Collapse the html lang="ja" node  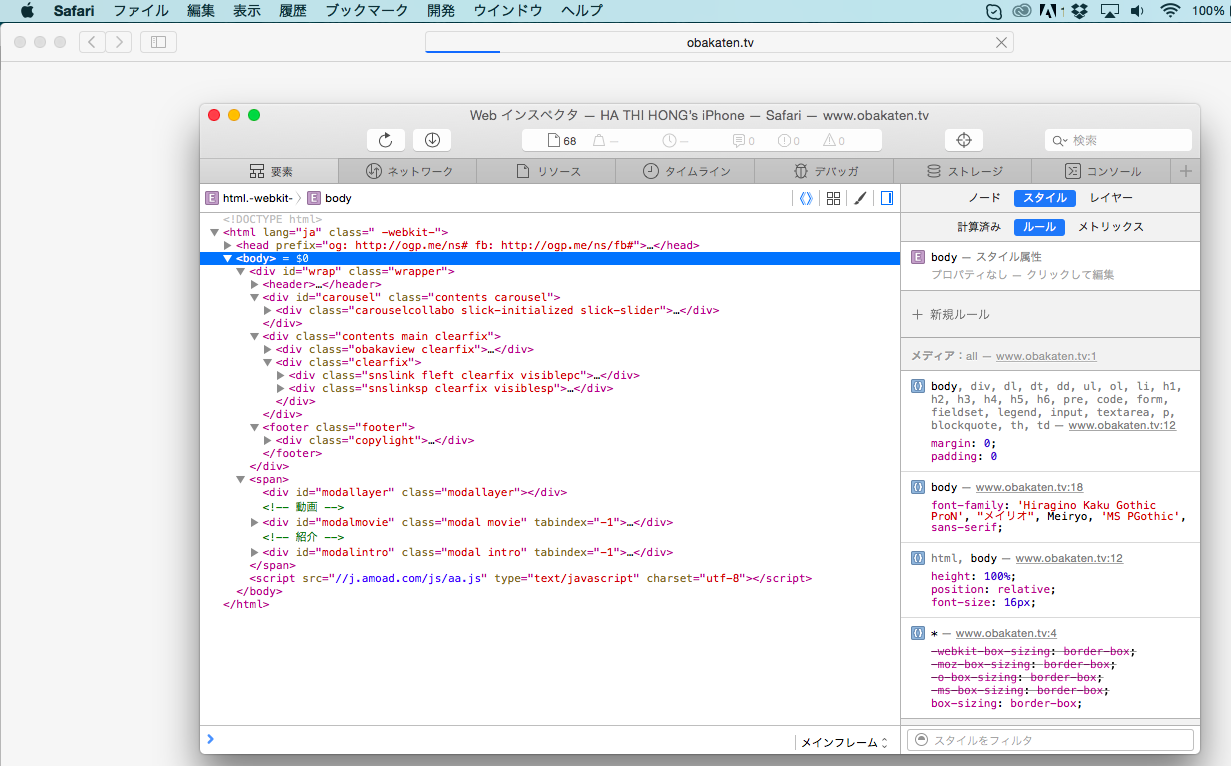[x=214, y=232]
